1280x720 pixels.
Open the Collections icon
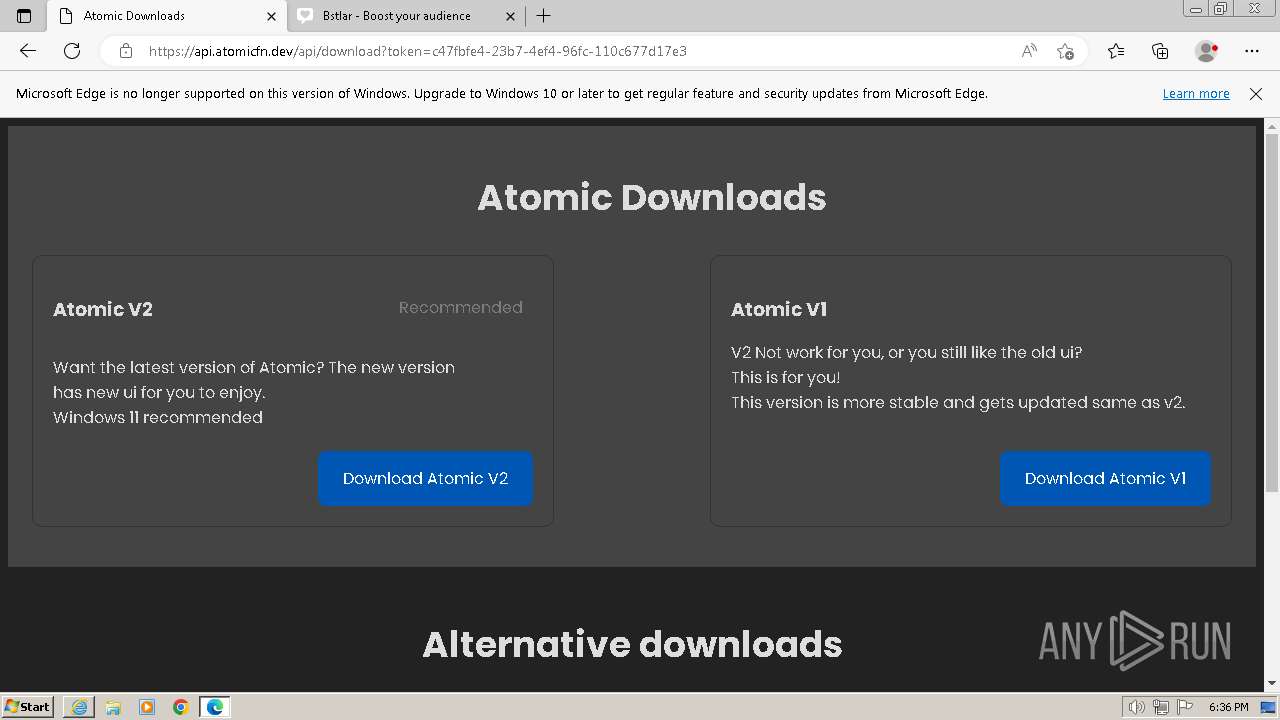point(1160,51)
